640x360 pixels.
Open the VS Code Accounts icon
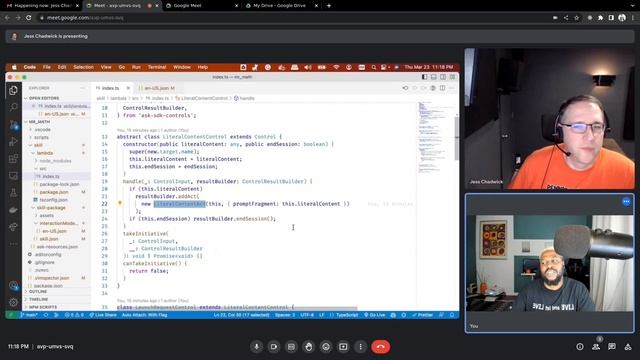[x=13, y=286]
